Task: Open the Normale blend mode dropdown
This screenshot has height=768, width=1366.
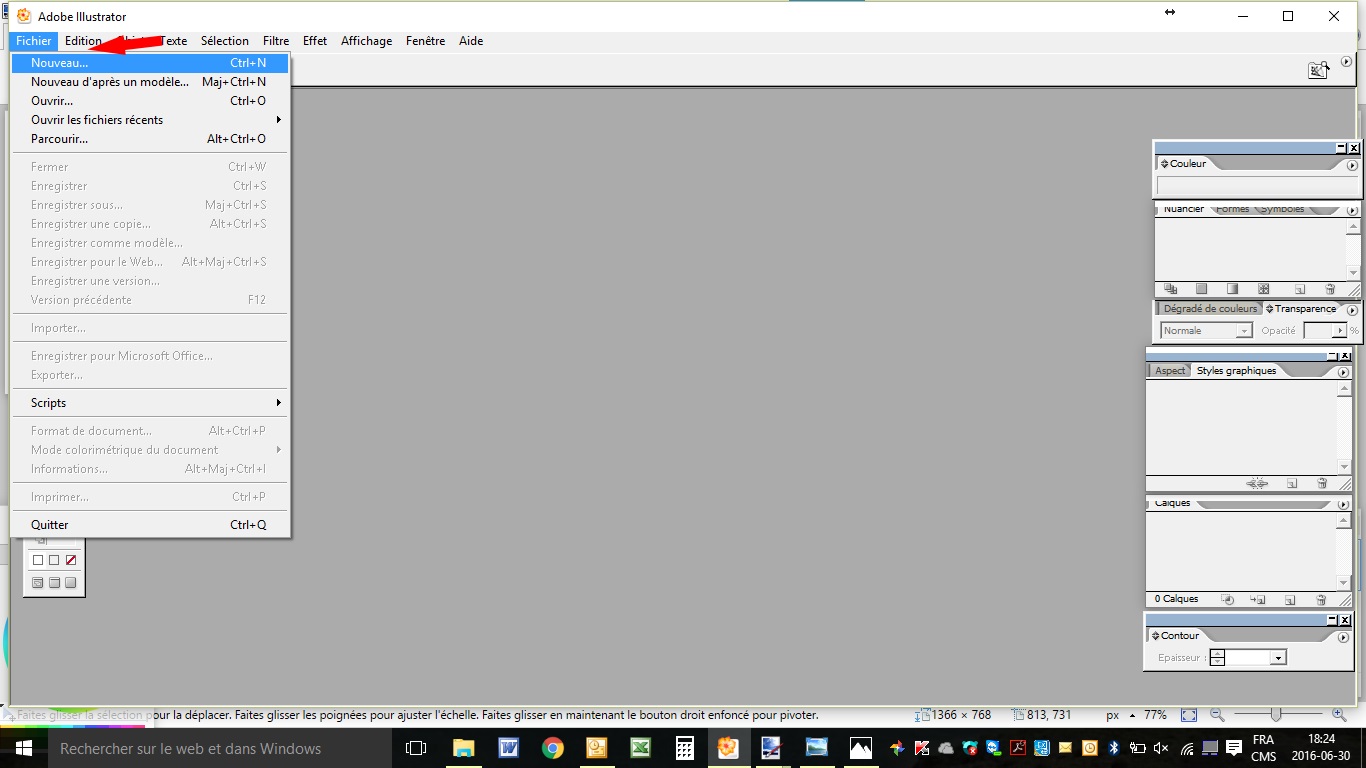Action: click(x=1206, y=331)
